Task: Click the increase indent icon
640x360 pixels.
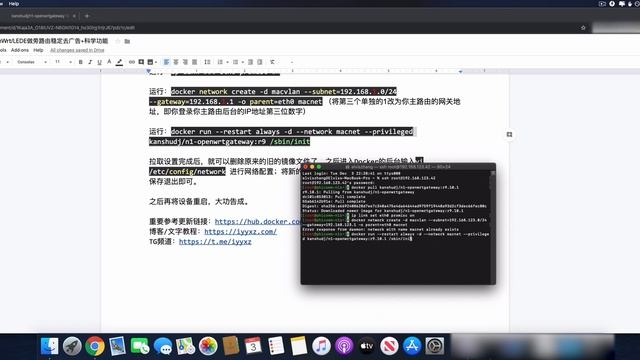Action: click(260, 62)
